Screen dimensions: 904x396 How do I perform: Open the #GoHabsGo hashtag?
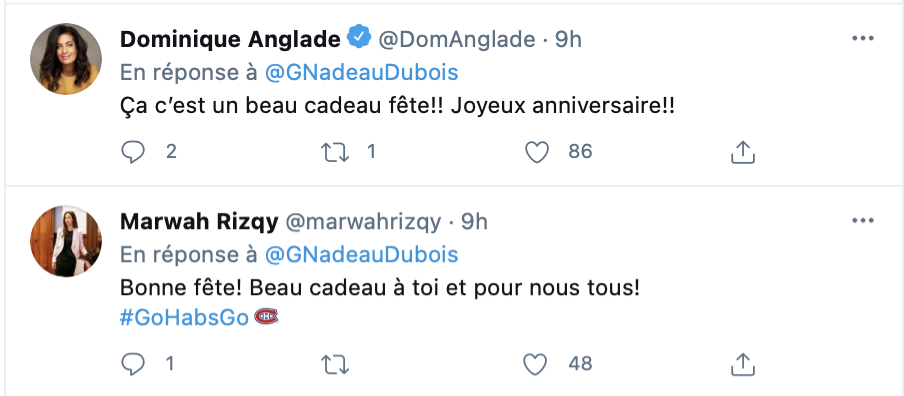184,318
